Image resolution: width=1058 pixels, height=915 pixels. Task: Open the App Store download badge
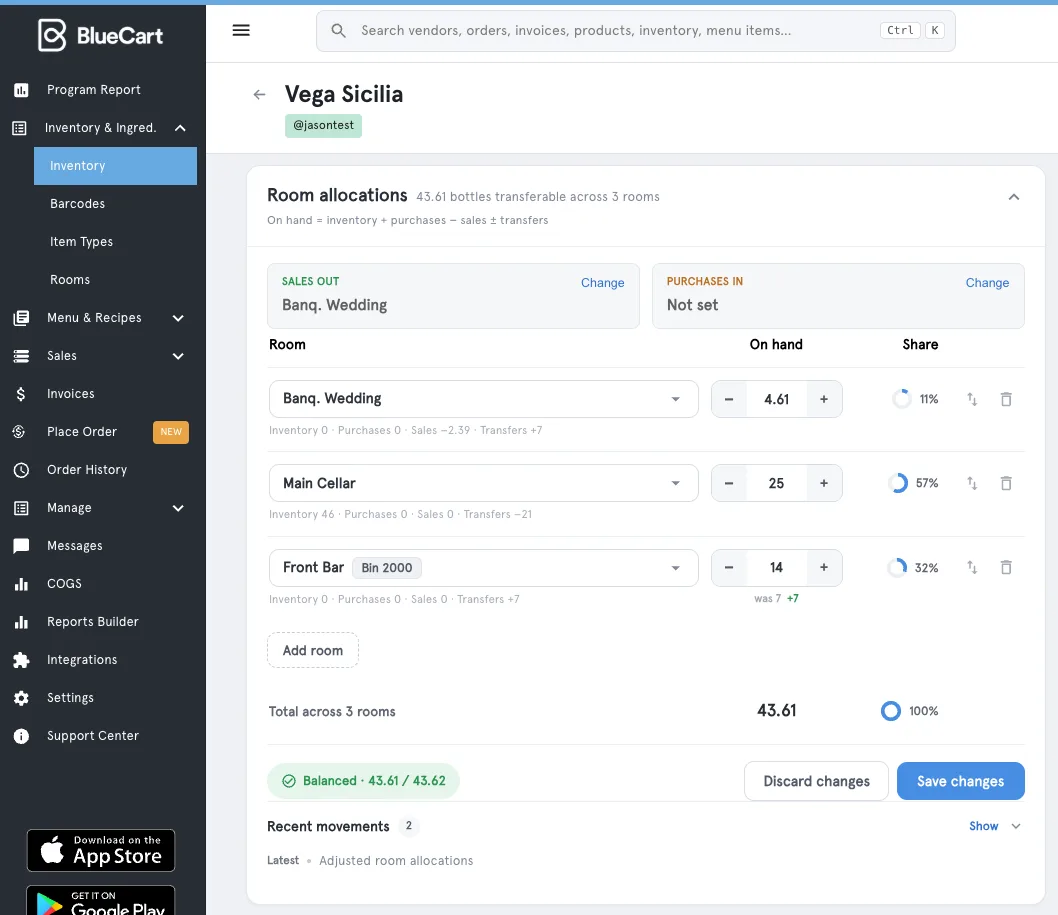coord(101,851)
